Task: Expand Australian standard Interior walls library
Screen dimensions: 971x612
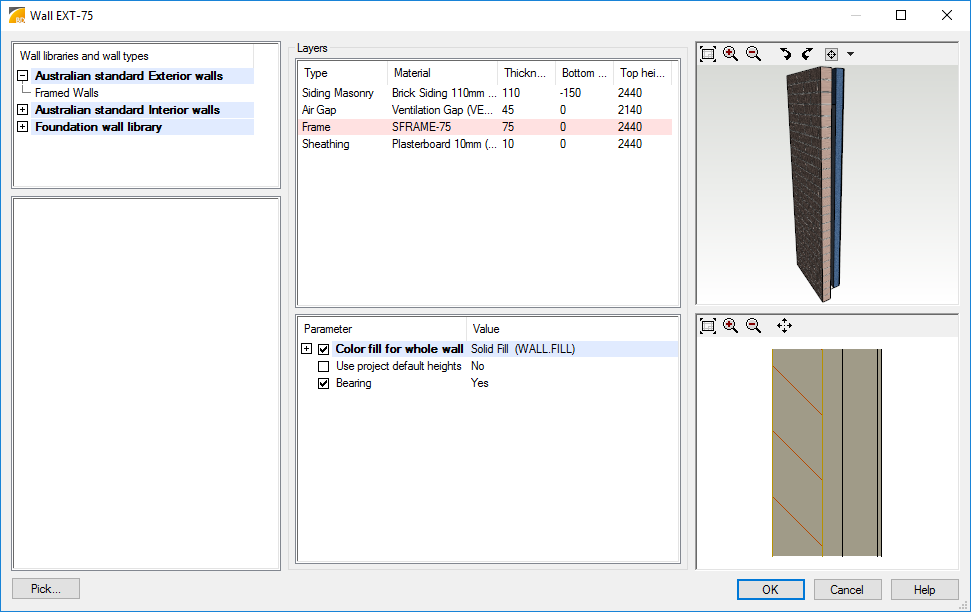Action: click(x=22, y=110)
